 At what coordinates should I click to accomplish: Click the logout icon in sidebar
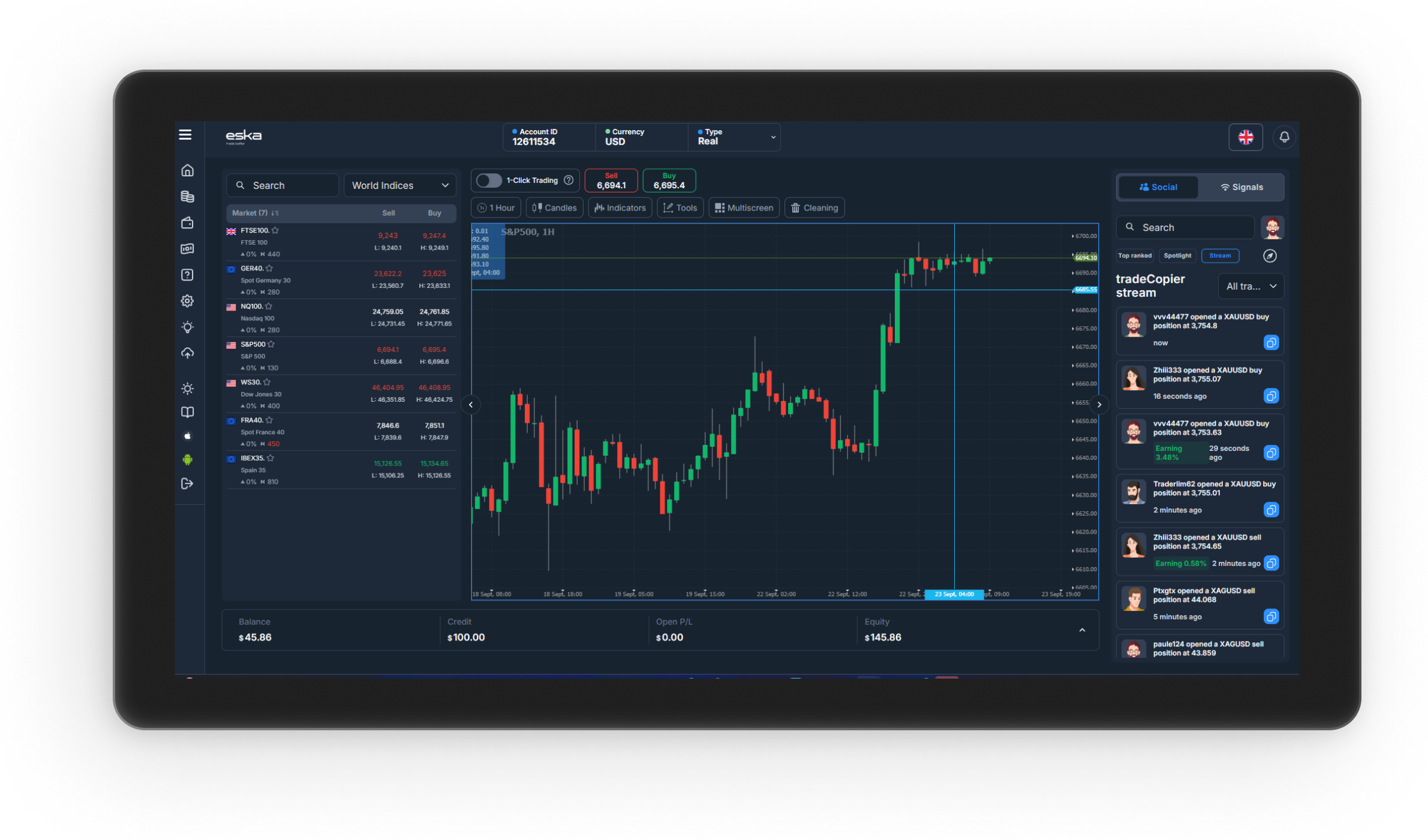coord(188,484)
